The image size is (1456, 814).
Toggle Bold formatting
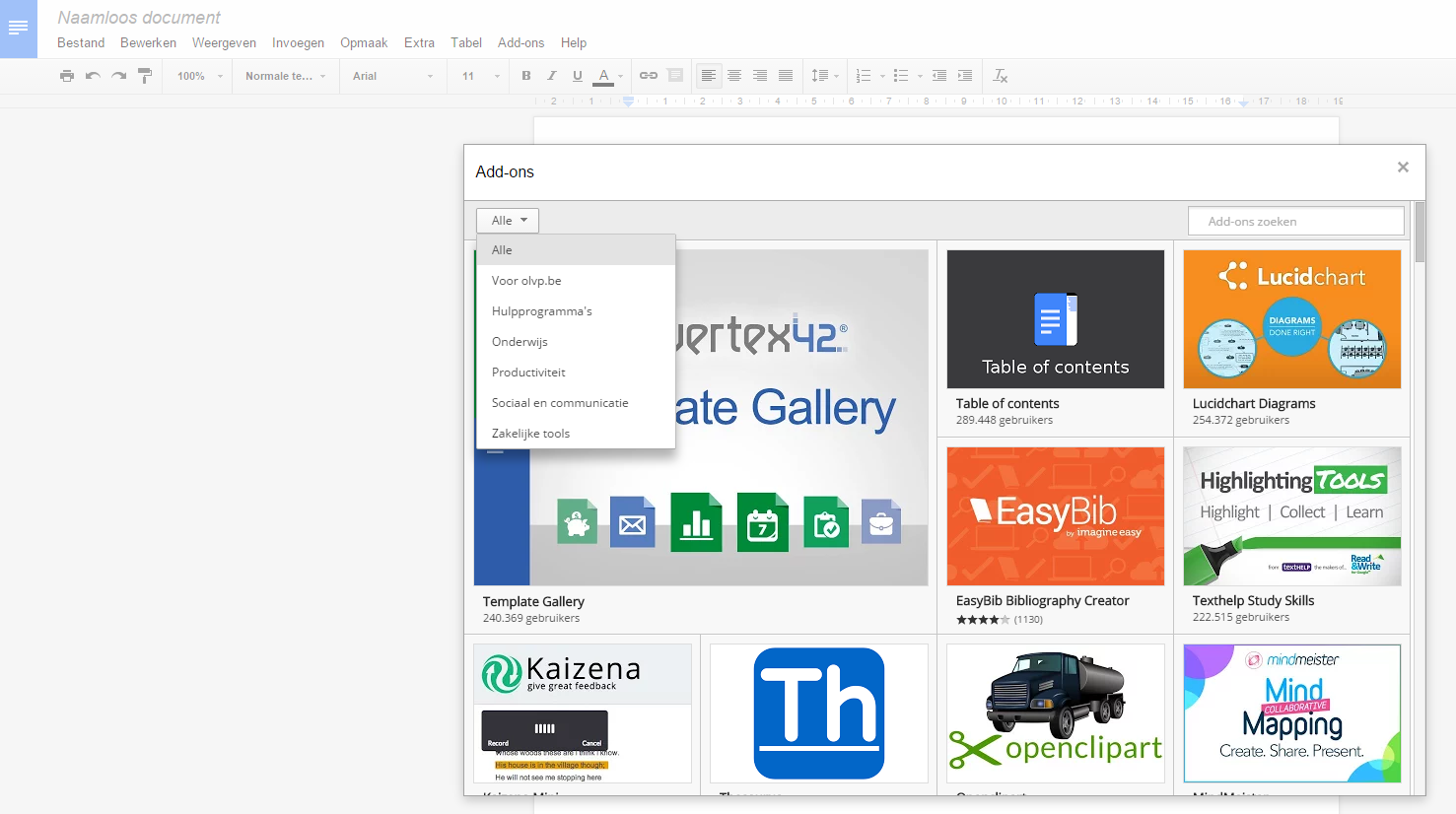point(526,76)
